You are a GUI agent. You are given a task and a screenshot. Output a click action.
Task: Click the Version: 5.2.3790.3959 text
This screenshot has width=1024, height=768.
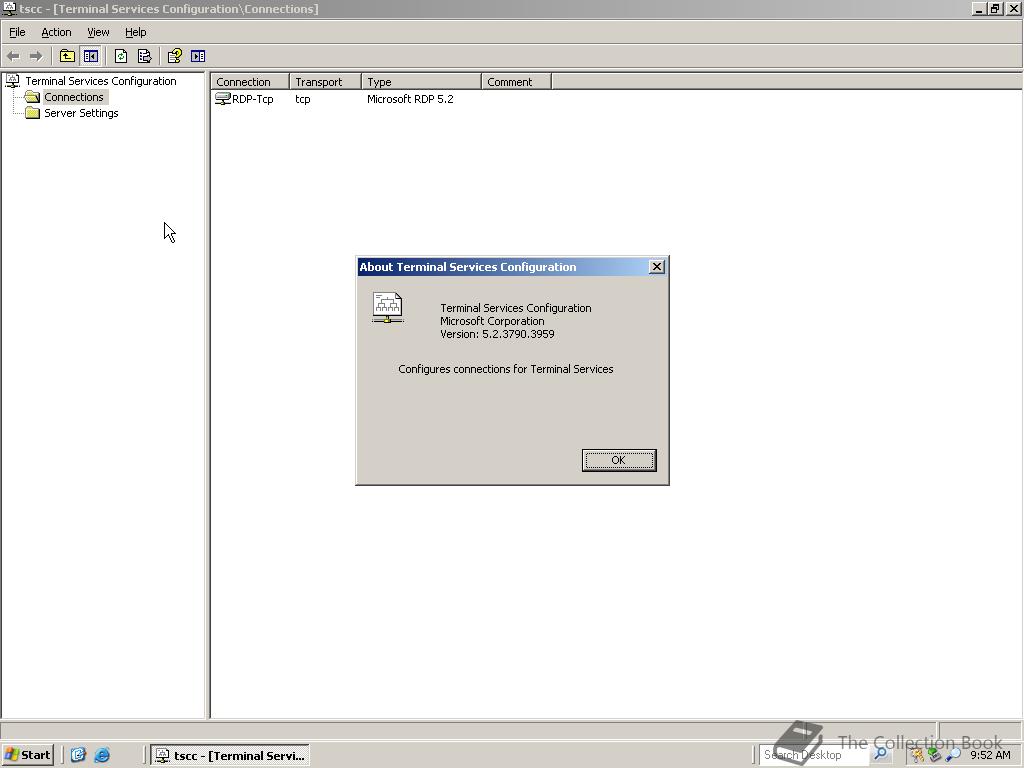(x=497, y=334)
